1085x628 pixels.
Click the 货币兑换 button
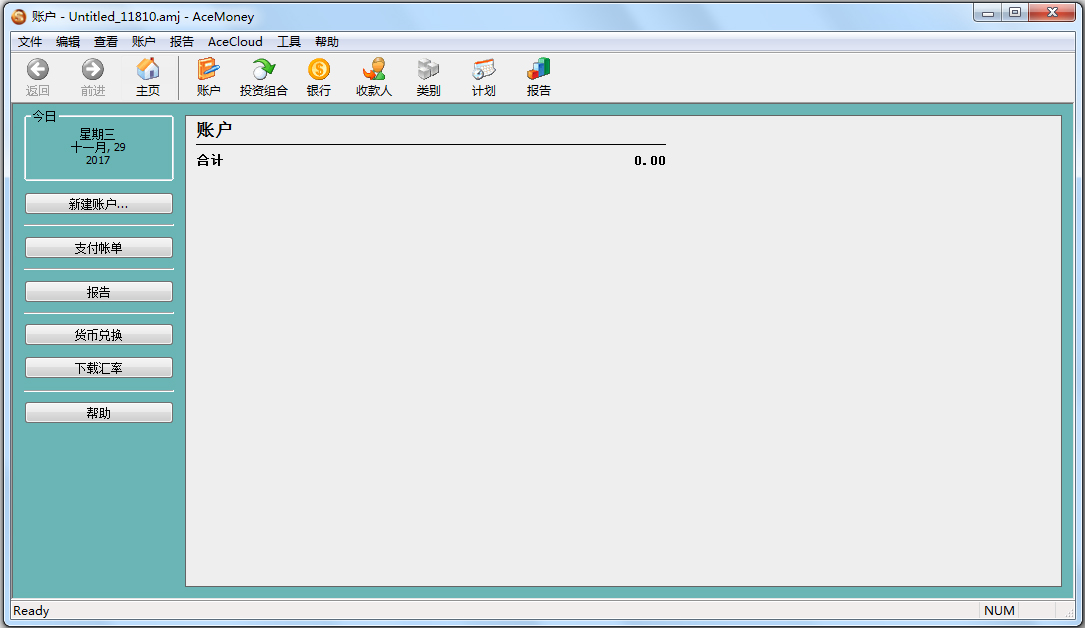click(99, 335)
